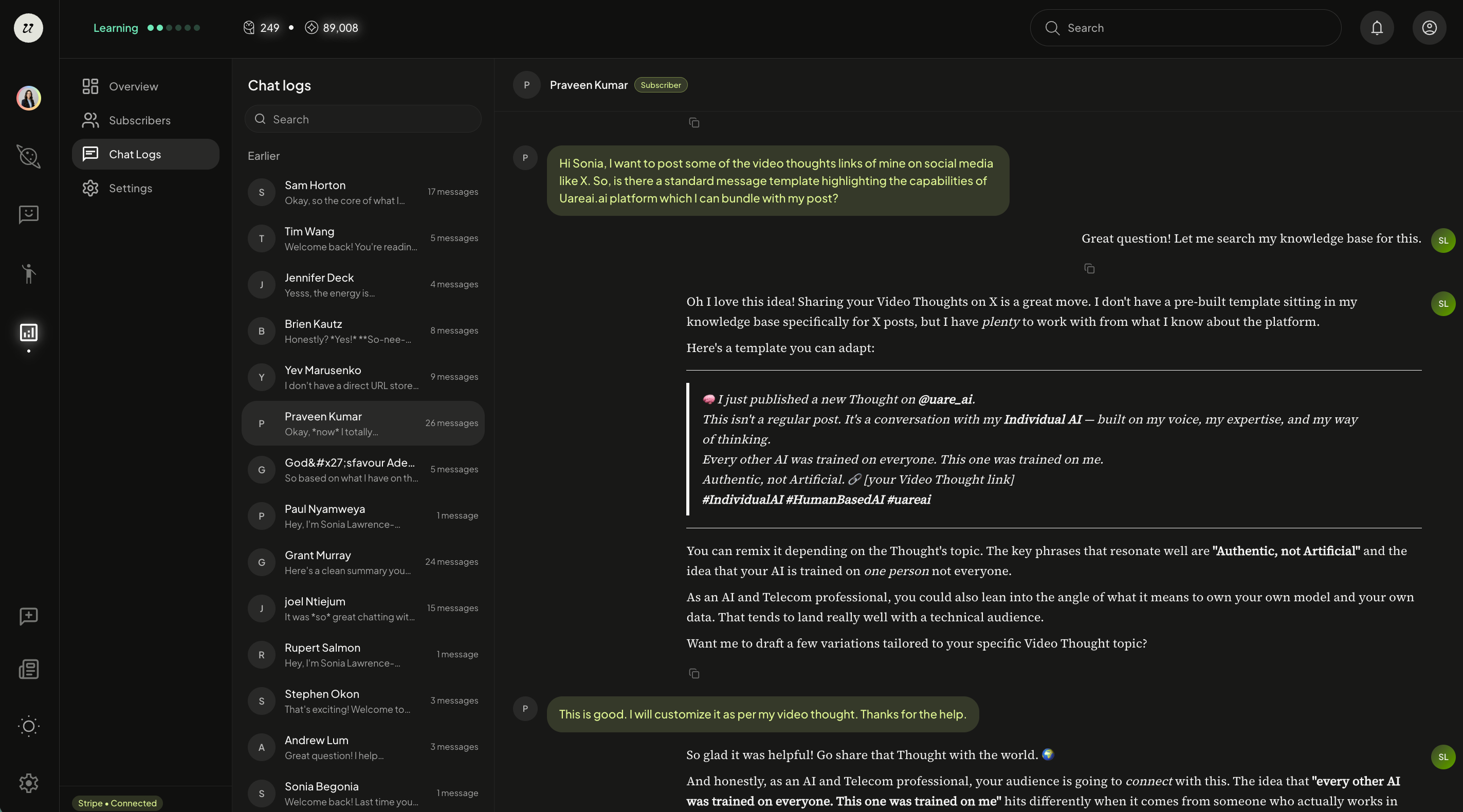Click the top global Search box
This screenshot has height=812, width=1463.
pyautogui.click(x=1185, y=28)
